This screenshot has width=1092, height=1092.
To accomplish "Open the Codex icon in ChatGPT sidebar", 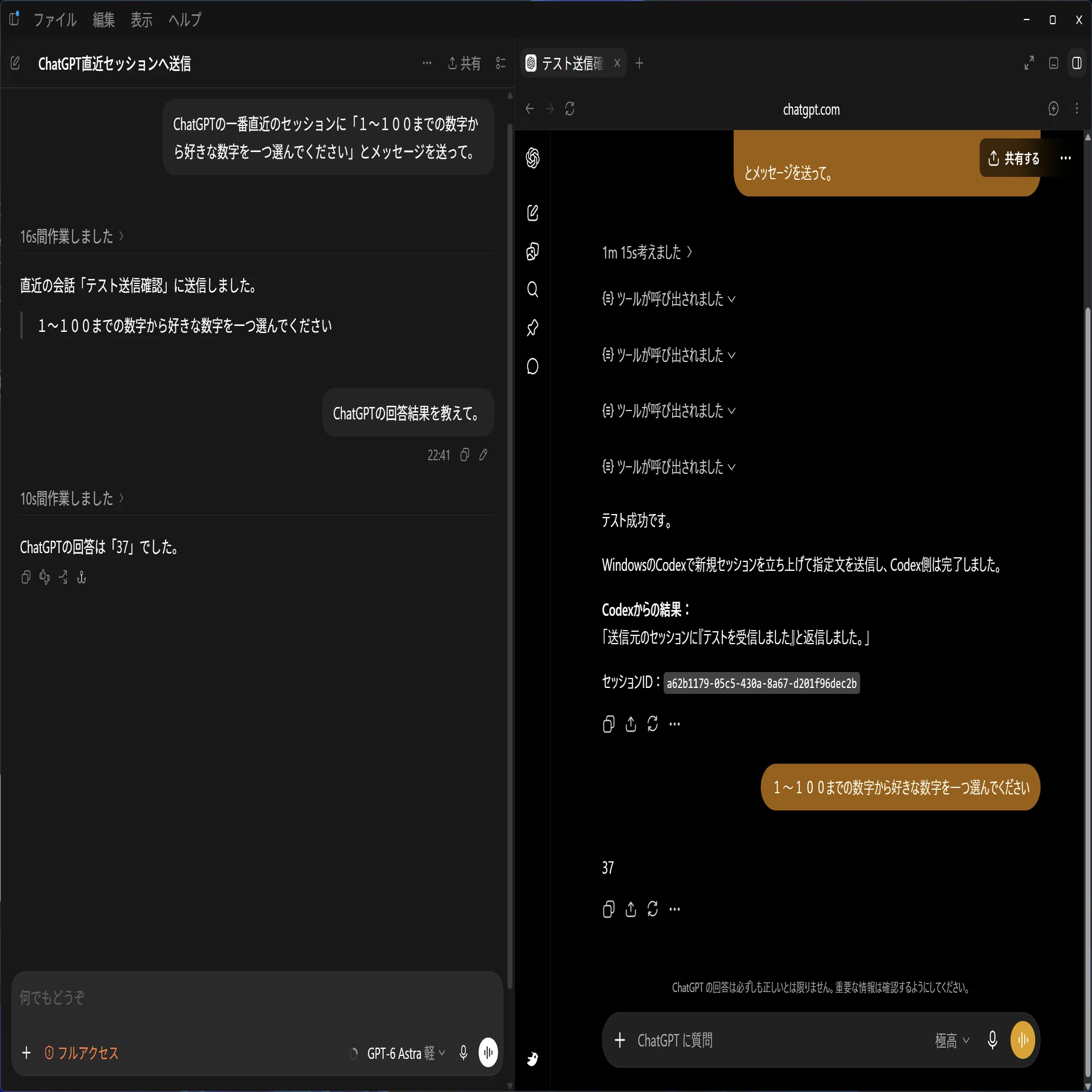I will pyautogui.click(x=532, y=251).
